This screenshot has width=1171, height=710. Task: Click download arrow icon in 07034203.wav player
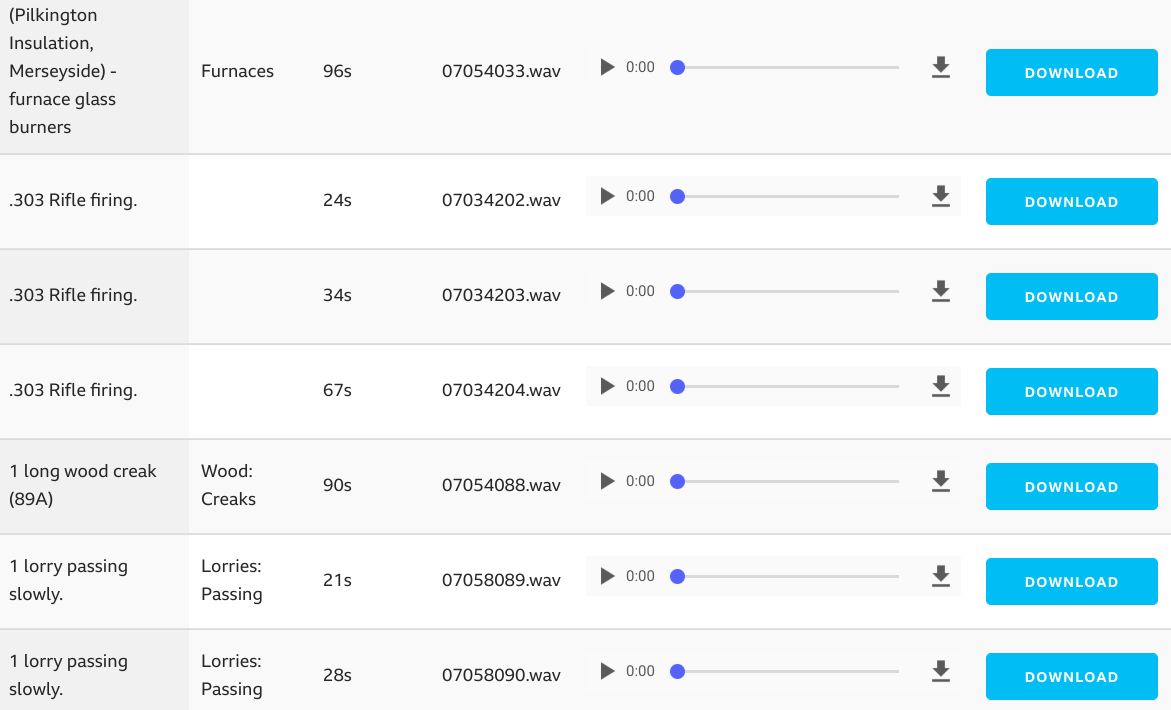tap(941, 291)
